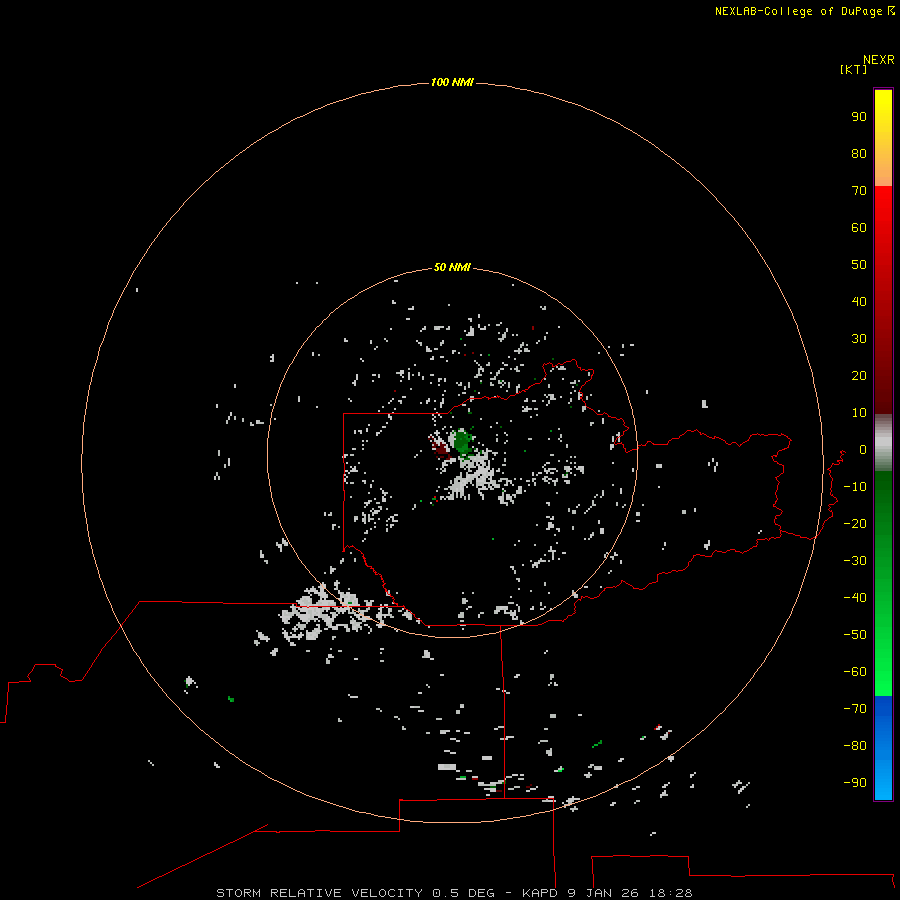Click the -70 value on velocity scale
This screenshot has width=900, height=900.
(x=855, y=709)
